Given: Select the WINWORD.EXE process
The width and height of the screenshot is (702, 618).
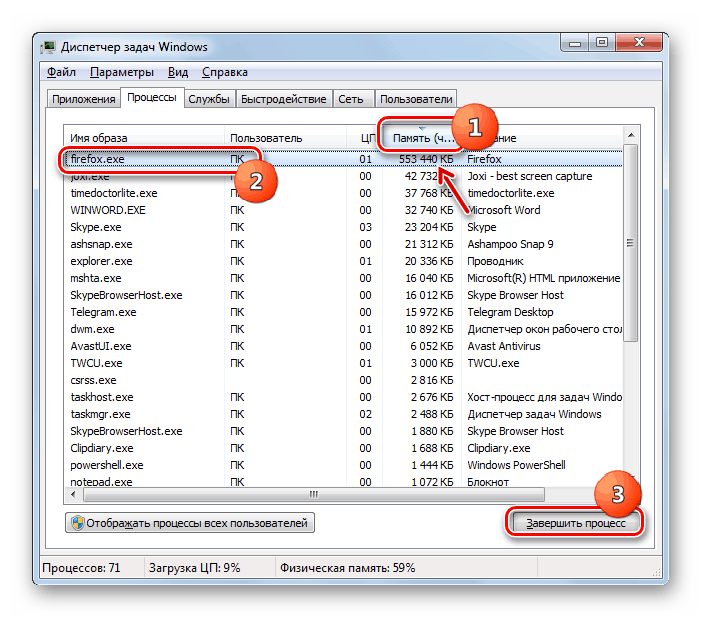Looking at the screenshot, I should [x=343, y=210].
